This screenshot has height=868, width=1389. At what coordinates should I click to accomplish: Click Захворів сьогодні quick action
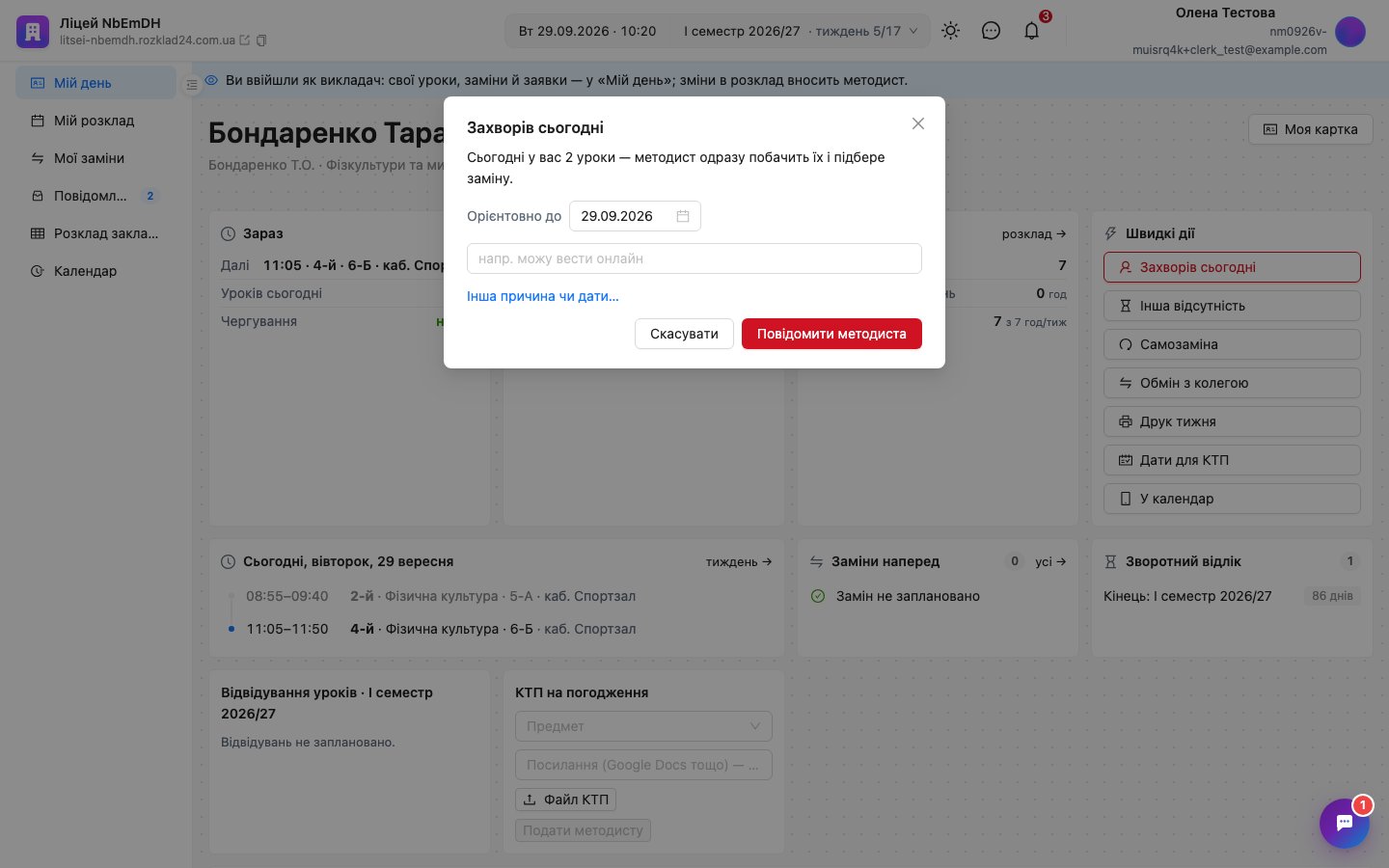pyautogui.click(x=1232, y=267)
